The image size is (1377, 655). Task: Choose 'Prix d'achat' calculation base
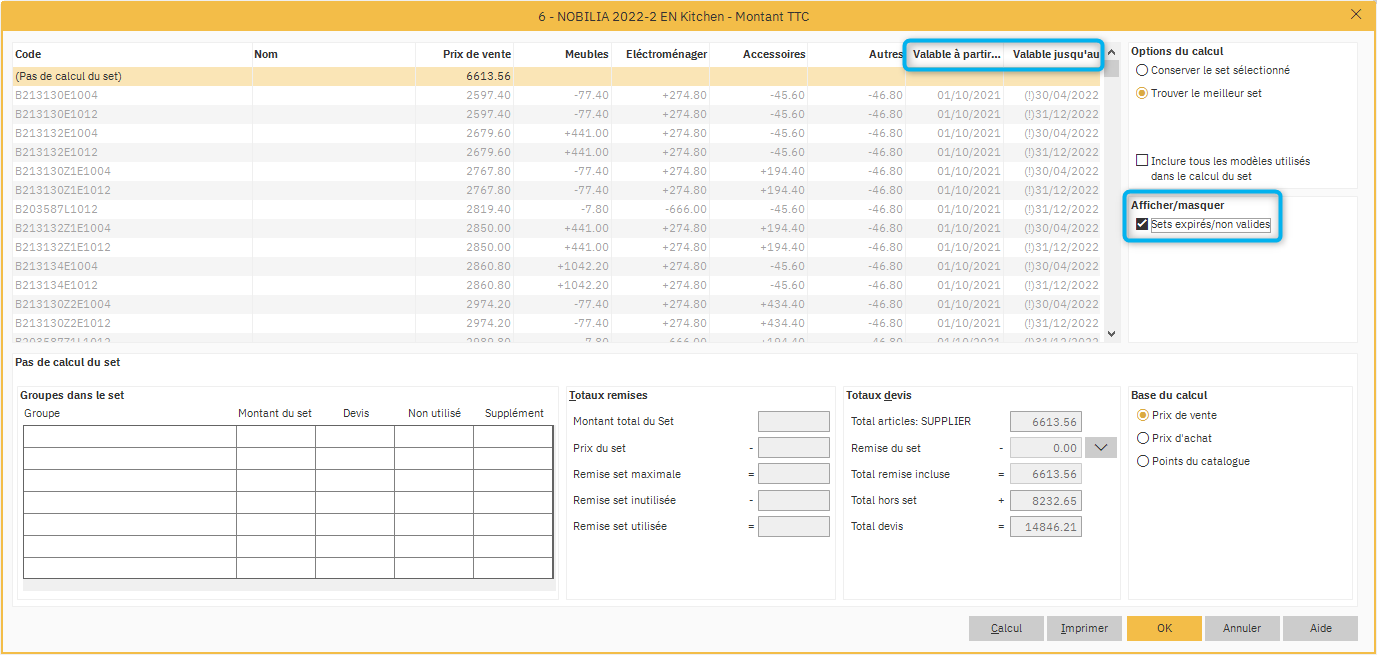tap(1144, 439)
